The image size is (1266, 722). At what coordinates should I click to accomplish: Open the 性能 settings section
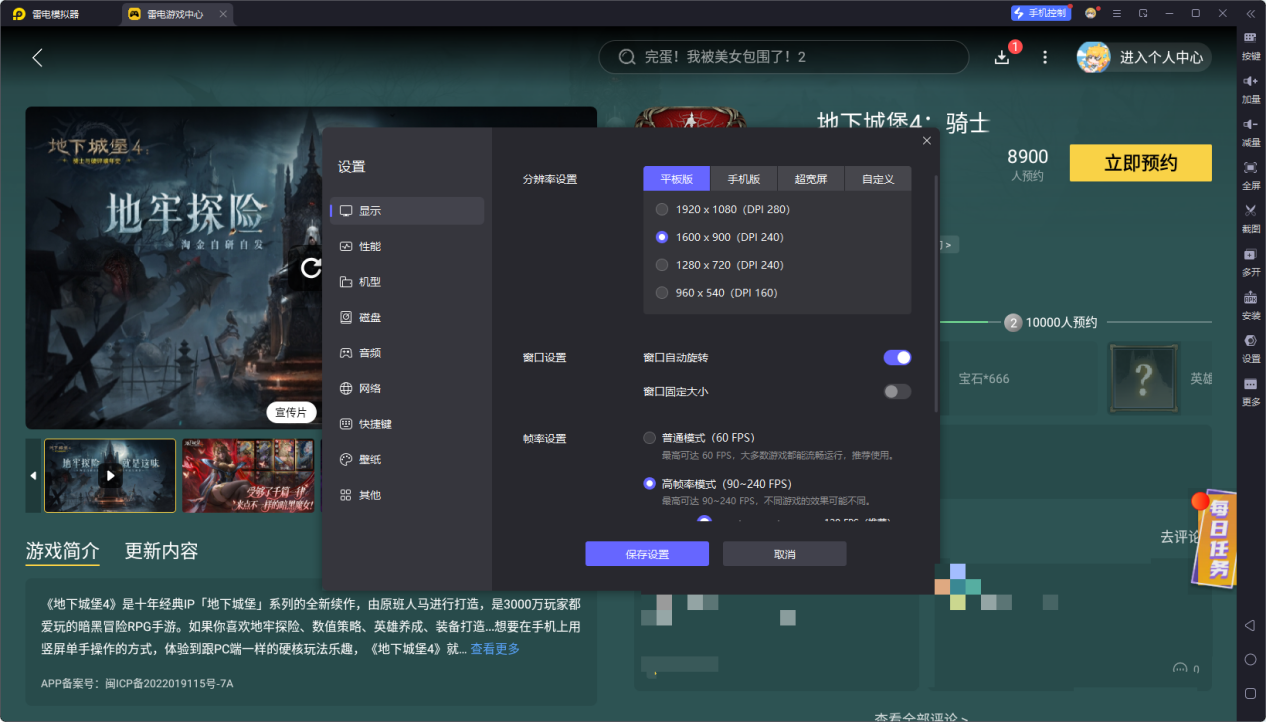(x=407, y=246)
